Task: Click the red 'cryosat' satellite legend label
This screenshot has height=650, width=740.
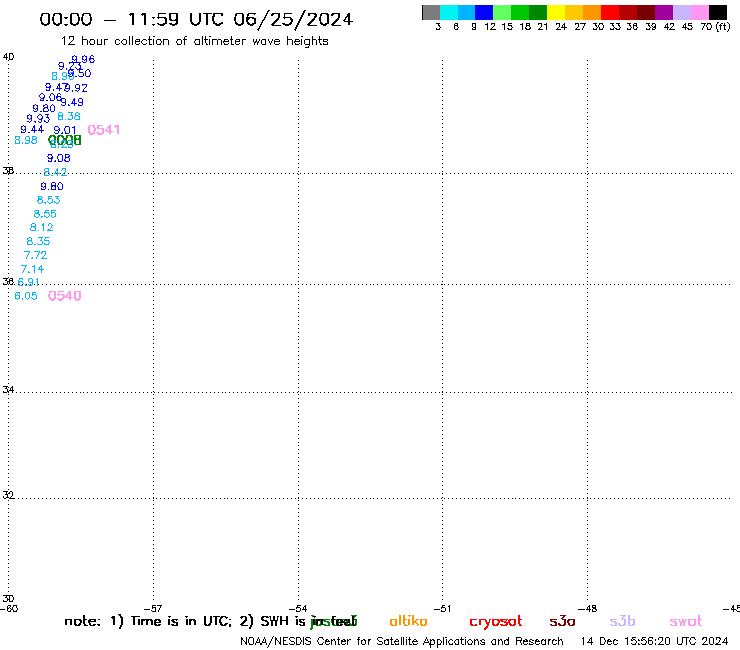Action: point(496,622)
